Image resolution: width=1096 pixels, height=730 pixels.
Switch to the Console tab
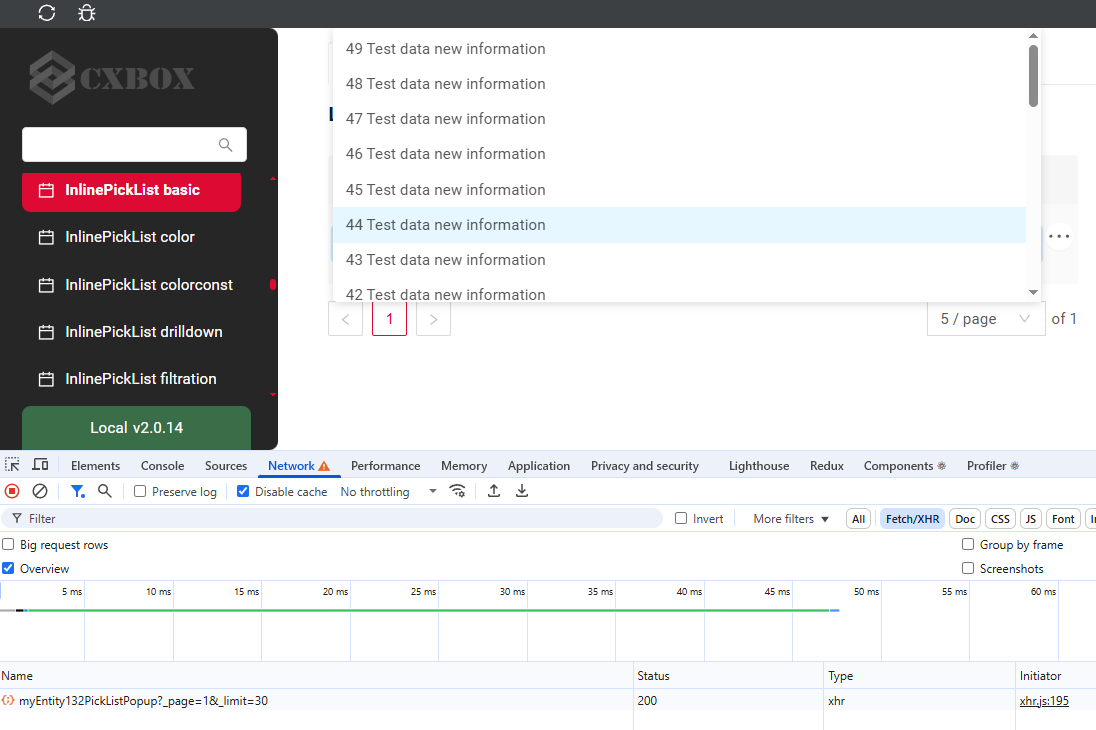[x=162, y=466]
